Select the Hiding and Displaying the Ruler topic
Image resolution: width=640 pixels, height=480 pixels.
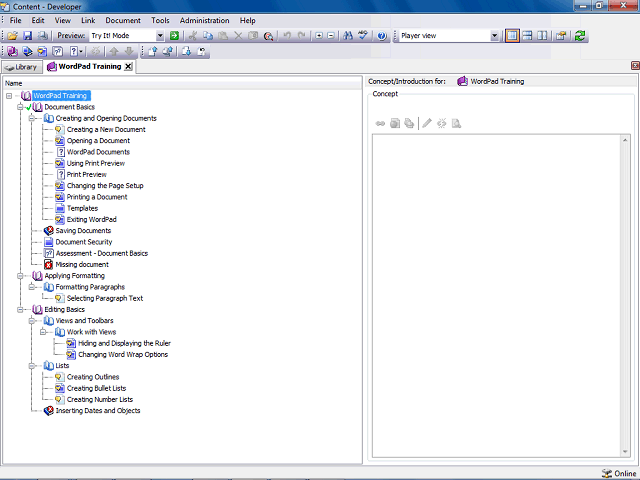pos(124,343)
